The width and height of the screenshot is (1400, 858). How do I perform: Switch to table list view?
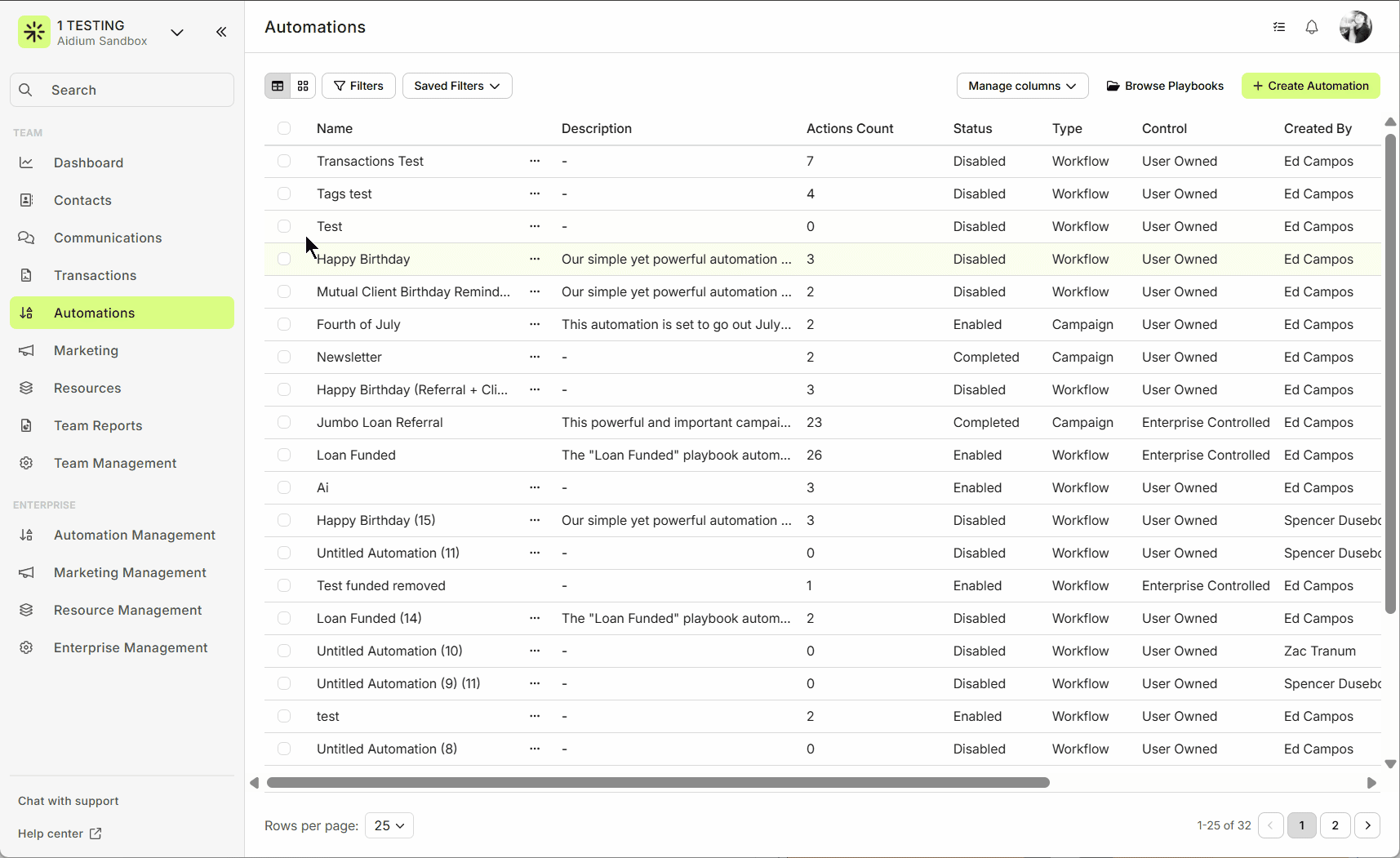click(278, 86)
